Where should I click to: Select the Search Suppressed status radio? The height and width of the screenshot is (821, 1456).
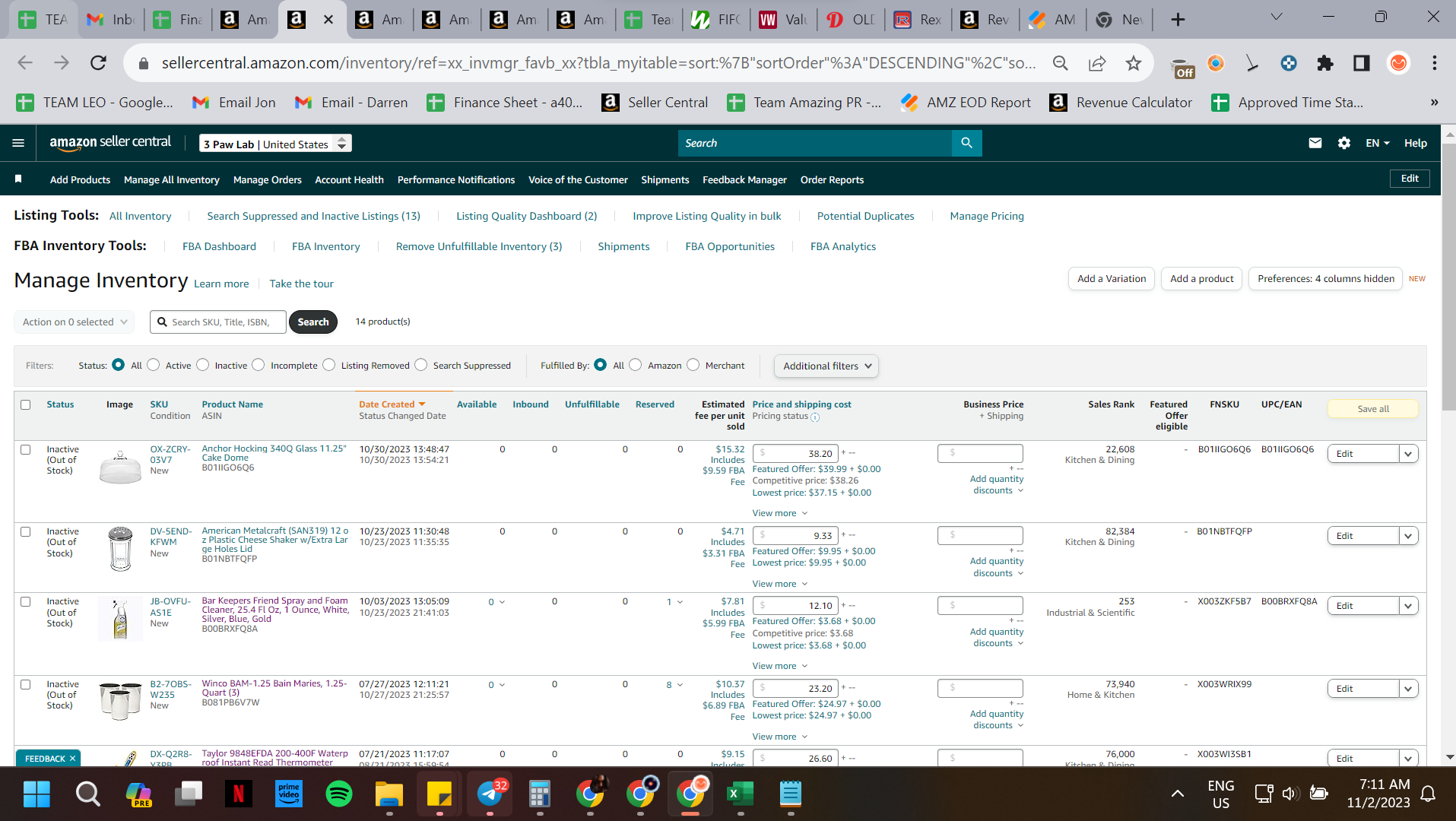(x=421, y=365)
